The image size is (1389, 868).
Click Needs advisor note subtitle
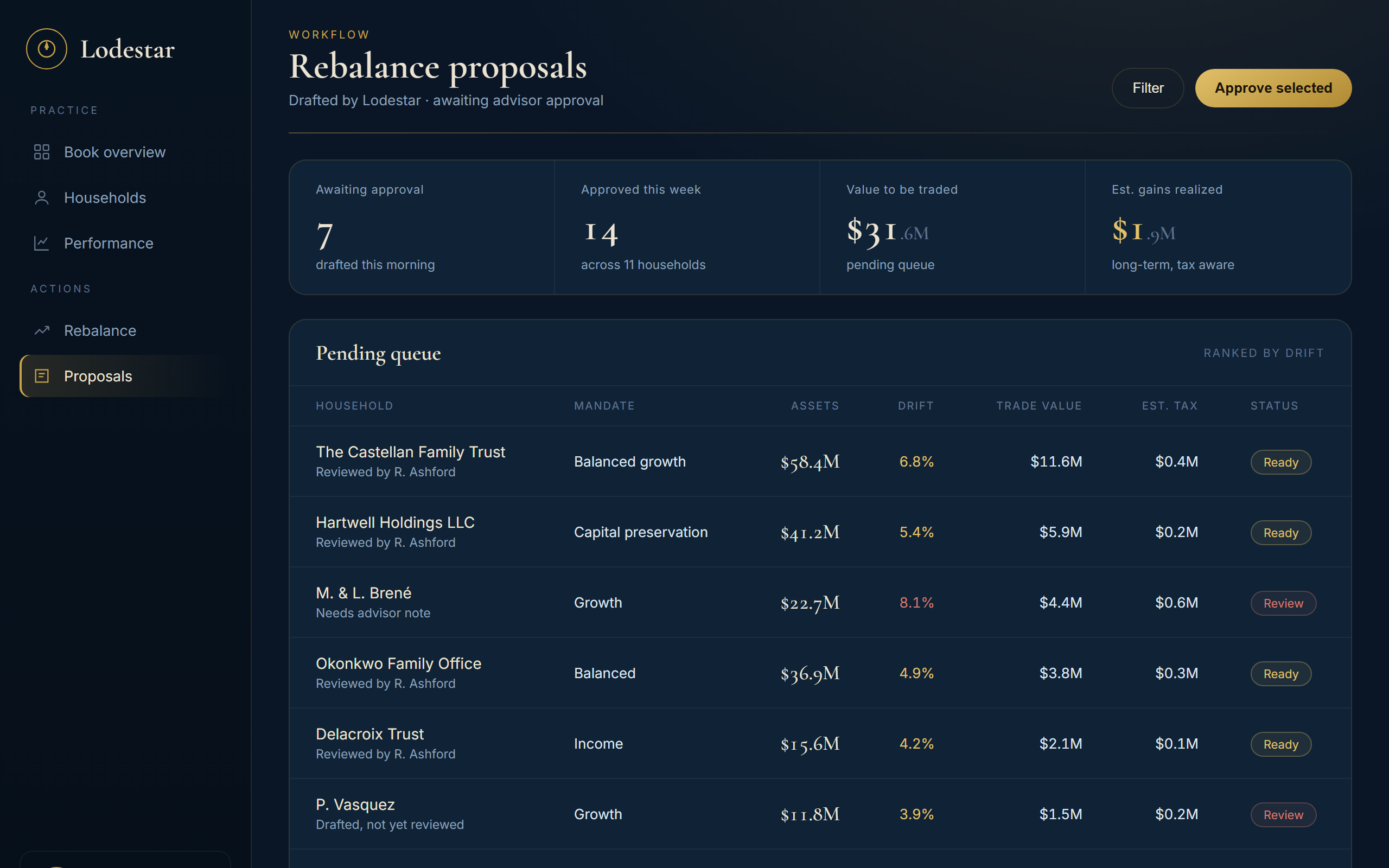pos(373,613)
